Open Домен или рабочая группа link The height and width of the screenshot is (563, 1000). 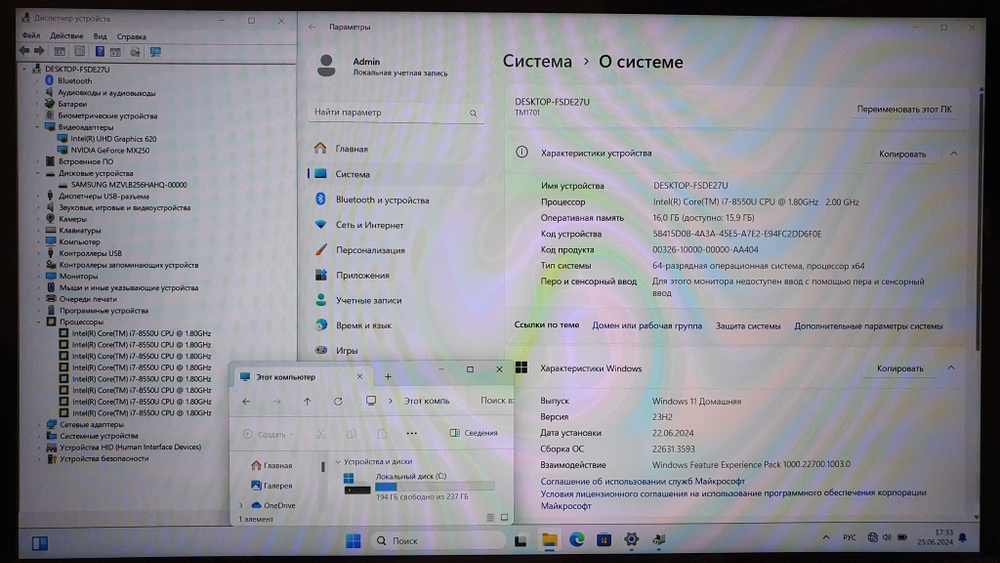click(647, 326)
